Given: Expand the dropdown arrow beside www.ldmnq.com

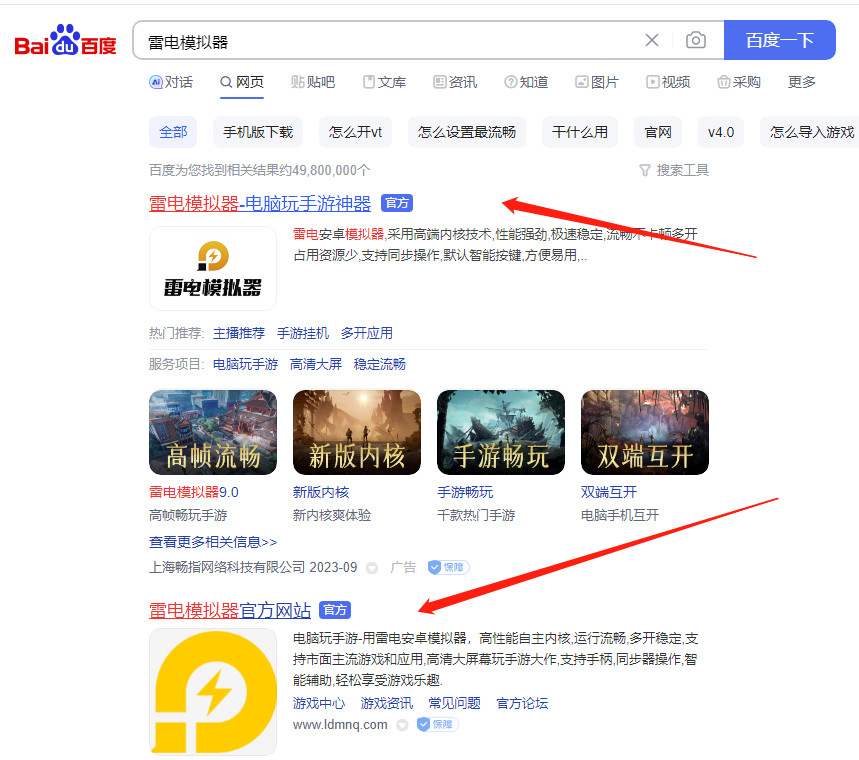Looking at the screenshot, I should (403, 725).
